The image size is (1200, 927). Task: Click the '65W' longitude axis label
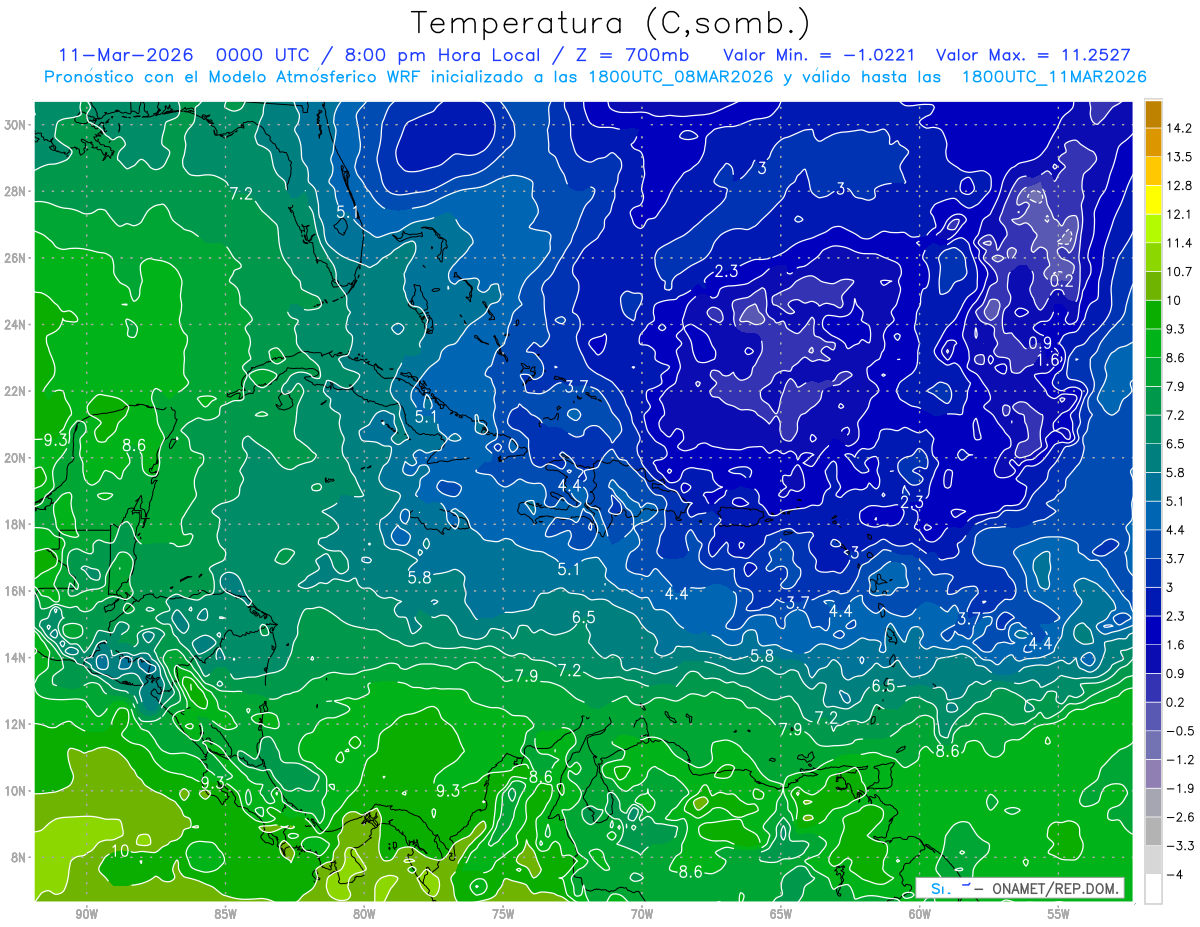coord(781,914)
